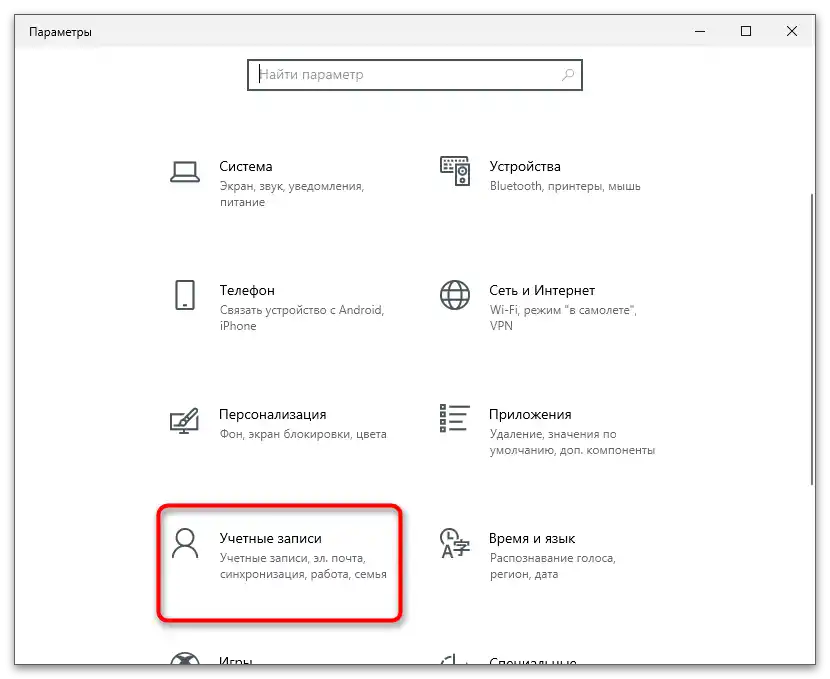
Task: Click the text 'Фон, экран блокировки, цвета'
Action: click(303, 434)
